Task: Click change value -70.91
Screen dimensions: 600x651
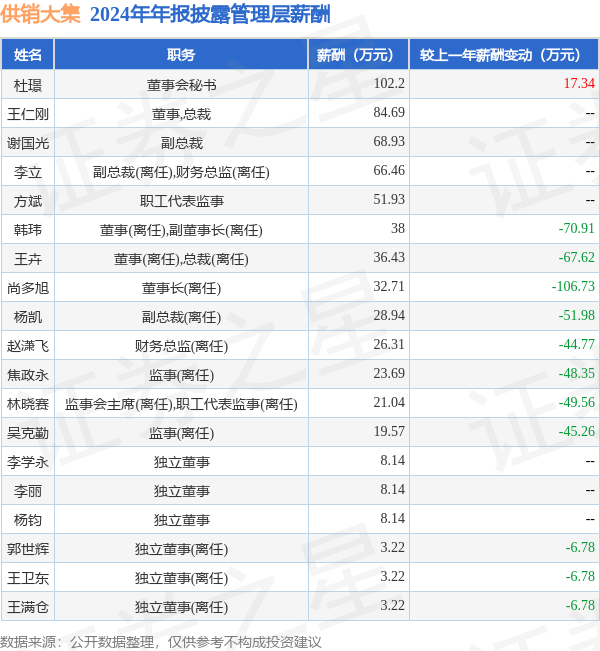Action: [577, 229]
